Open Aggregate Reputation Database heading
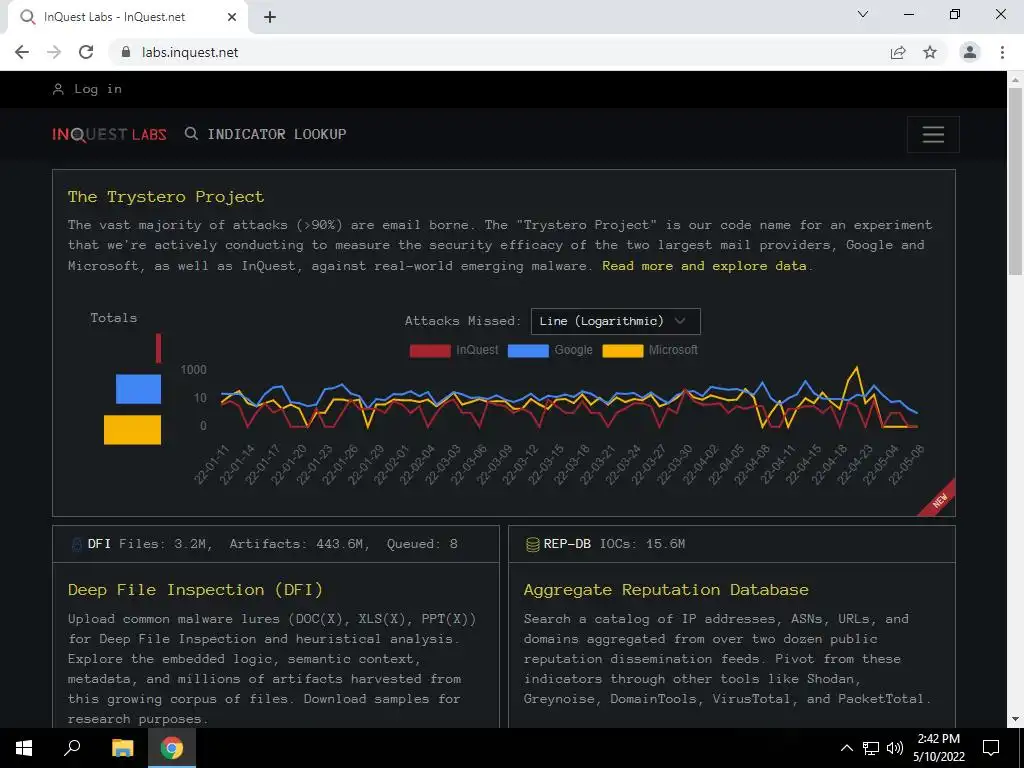1024x768 pixels. pyautogui.click(x=666, y=590)
